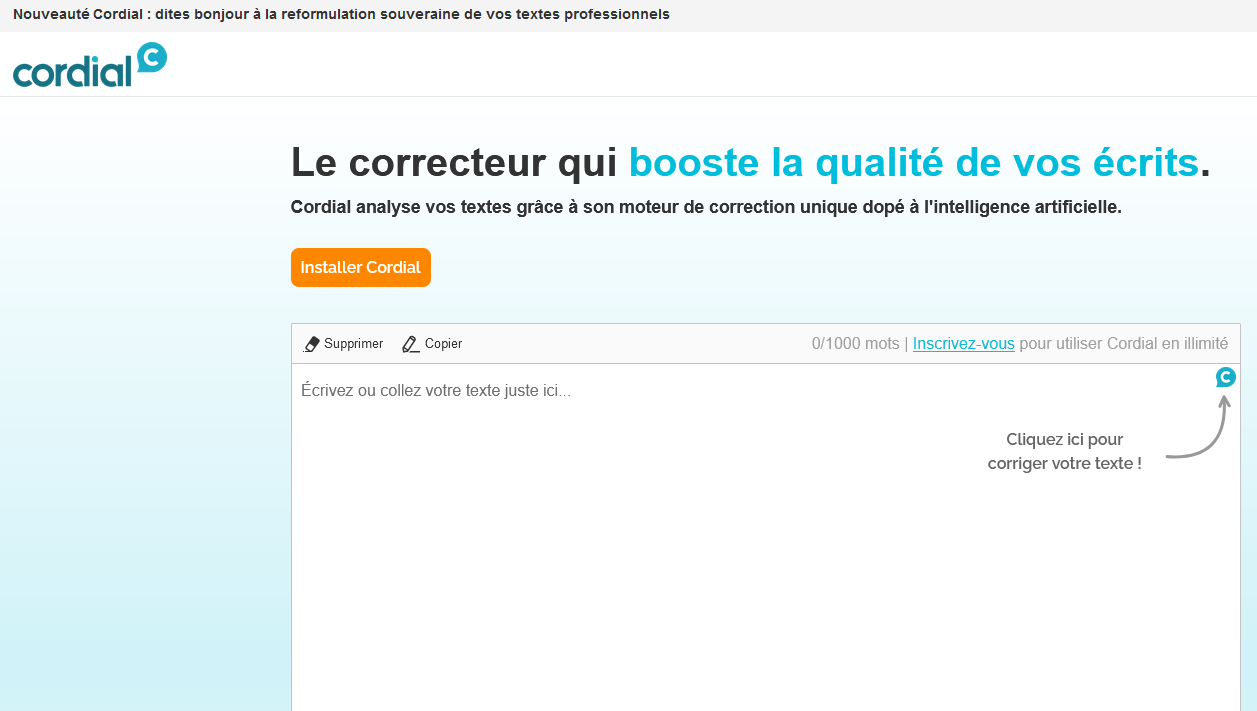The width and height of the screenshot is (1257, 711).
Task: Click the eraser icon next to Supprimer
Action: (x=311, y=344)
